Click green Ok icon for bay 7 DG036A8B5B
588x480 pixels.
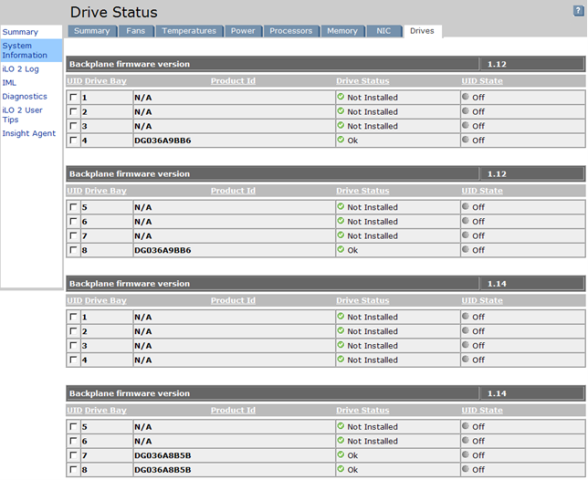[340, 454]
